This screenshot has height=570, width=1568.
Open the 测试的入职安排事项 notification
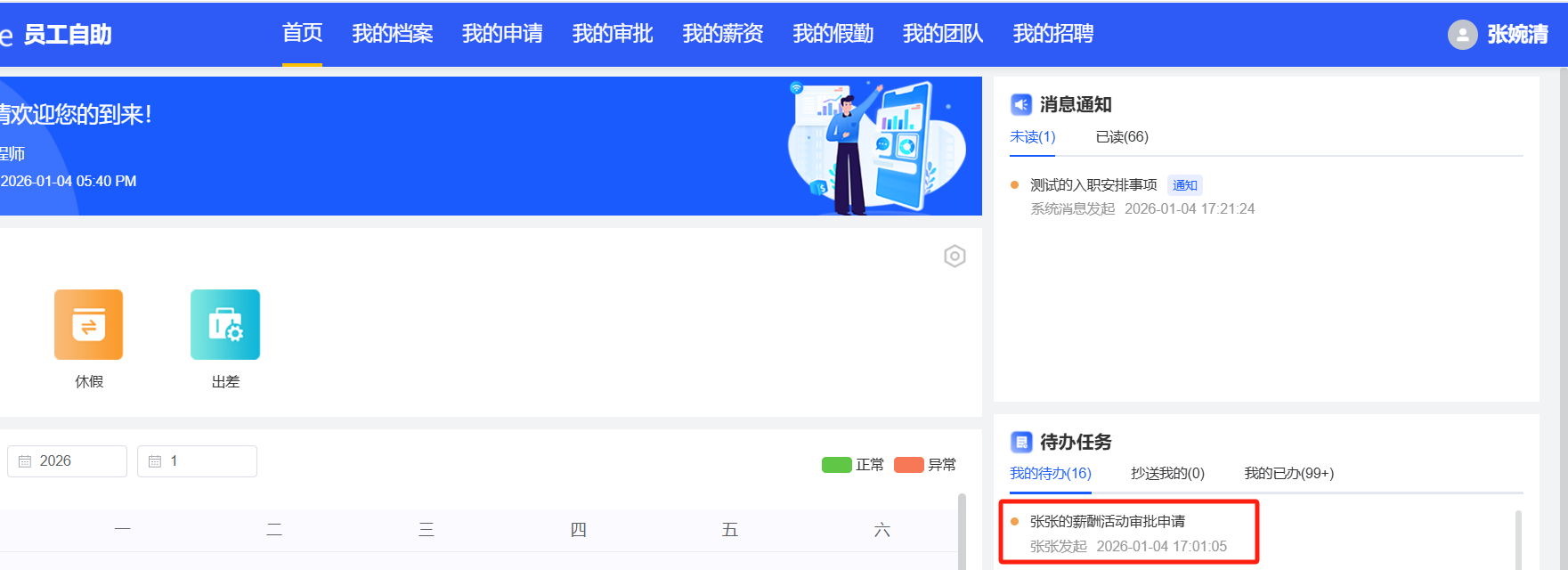click(x=1093, y=185)
